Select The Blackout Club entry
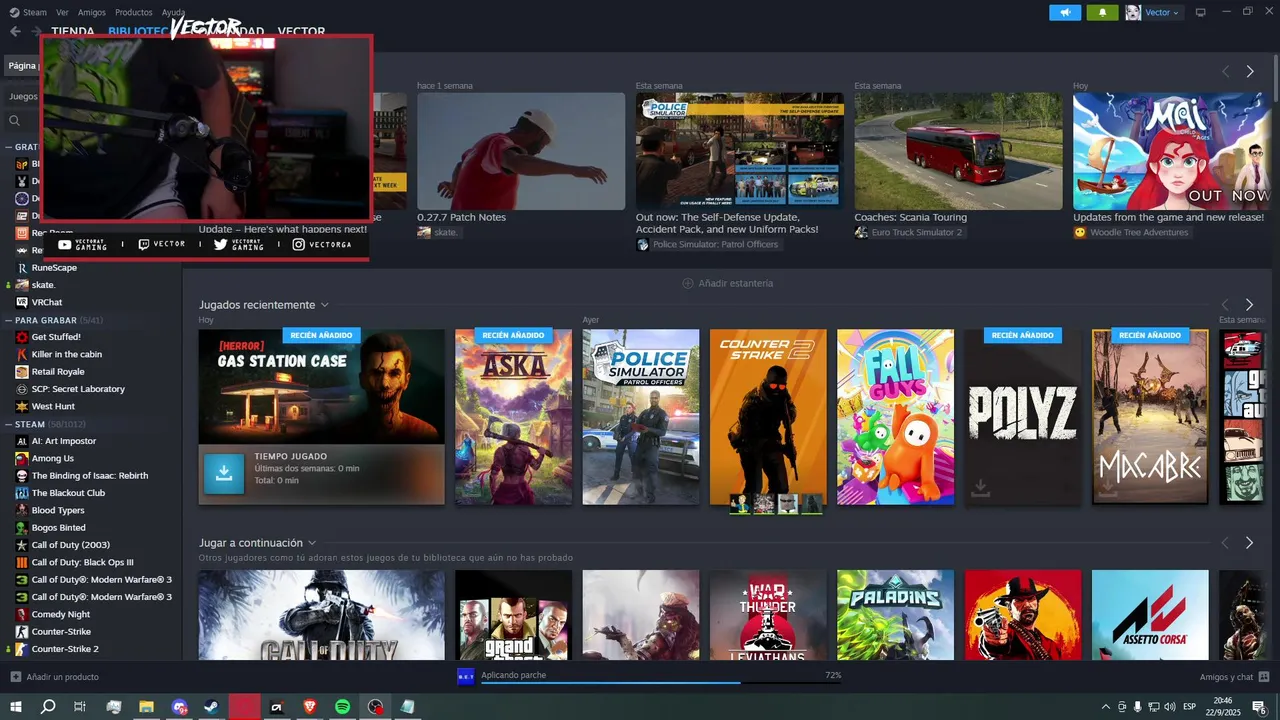This screenshot has height=720, width=1280. pyautogui.click(x=68, y=493)
